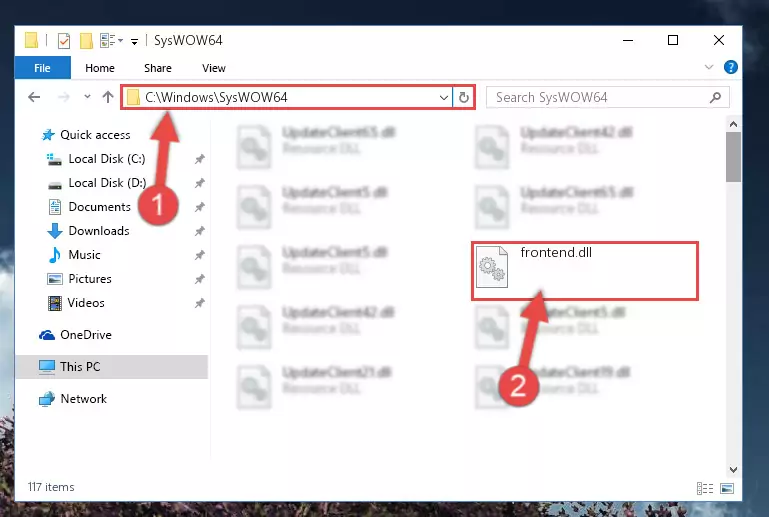769x517 pixels.
Task: Close the SysWOW64 window
Action: click(718, 41)
